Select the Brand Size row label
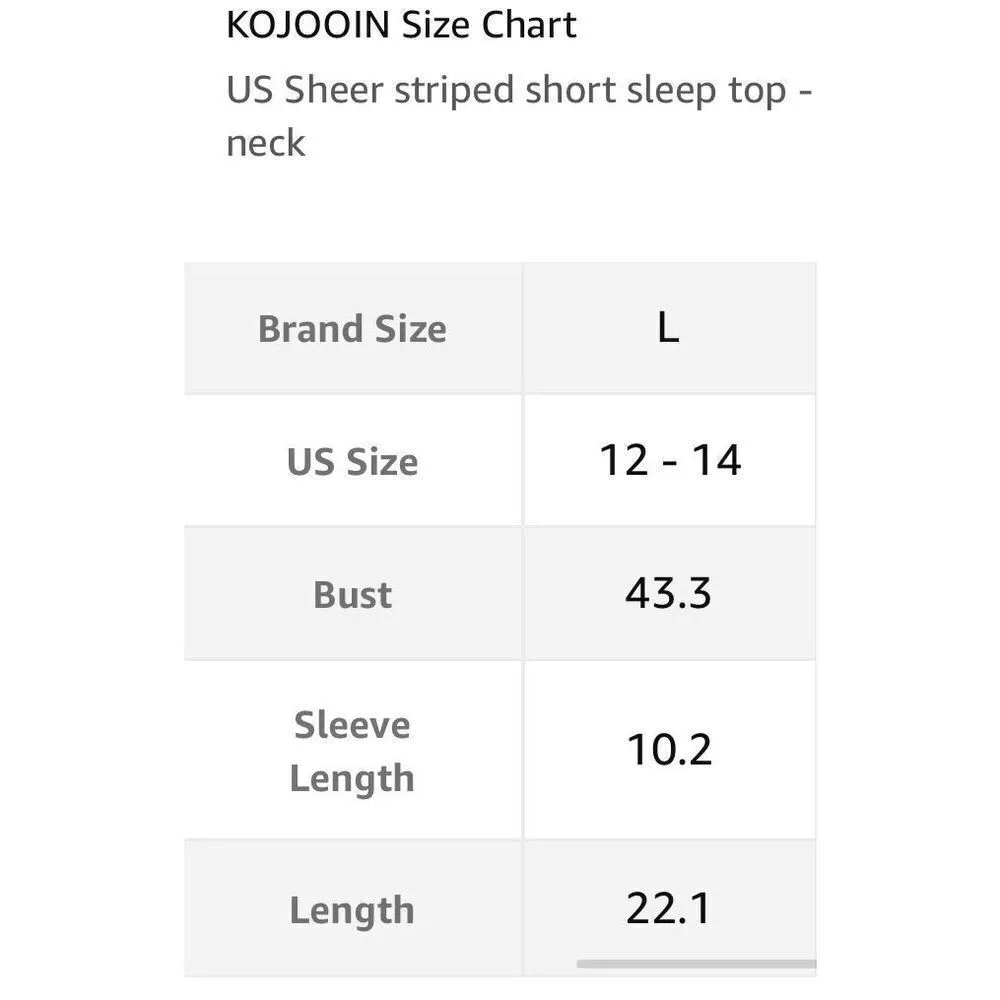1000x1000 pixels. click(352, 329)
